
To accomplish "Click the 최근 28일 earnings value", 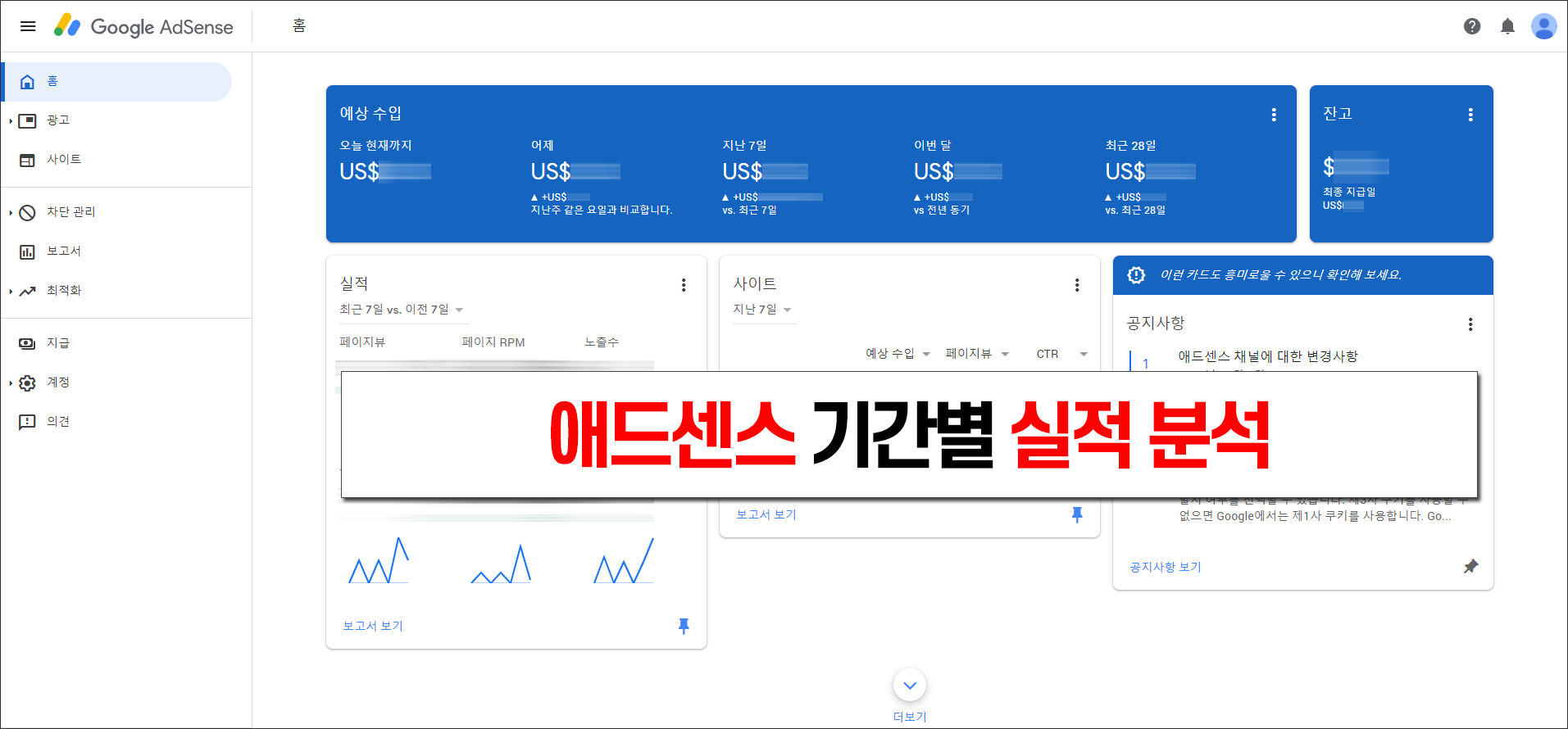I will point(1150,171).
